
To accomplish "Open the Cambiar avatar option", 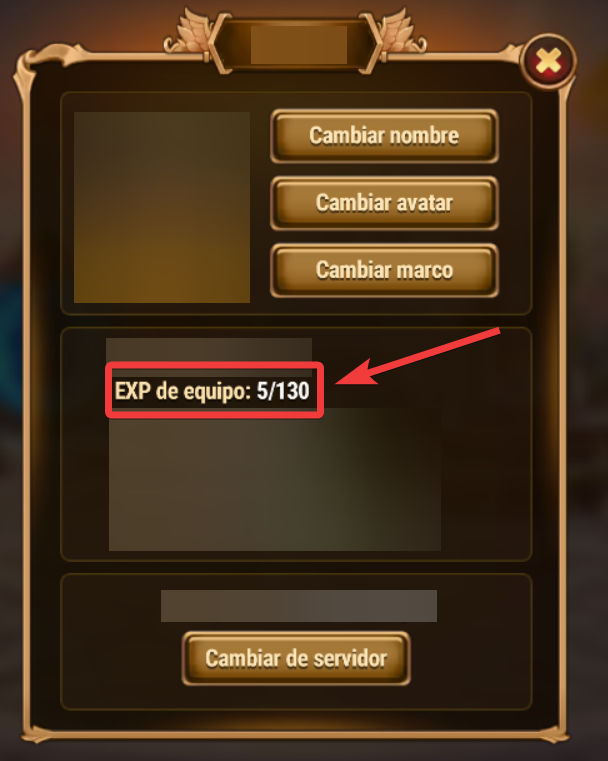I will point(384,203).
